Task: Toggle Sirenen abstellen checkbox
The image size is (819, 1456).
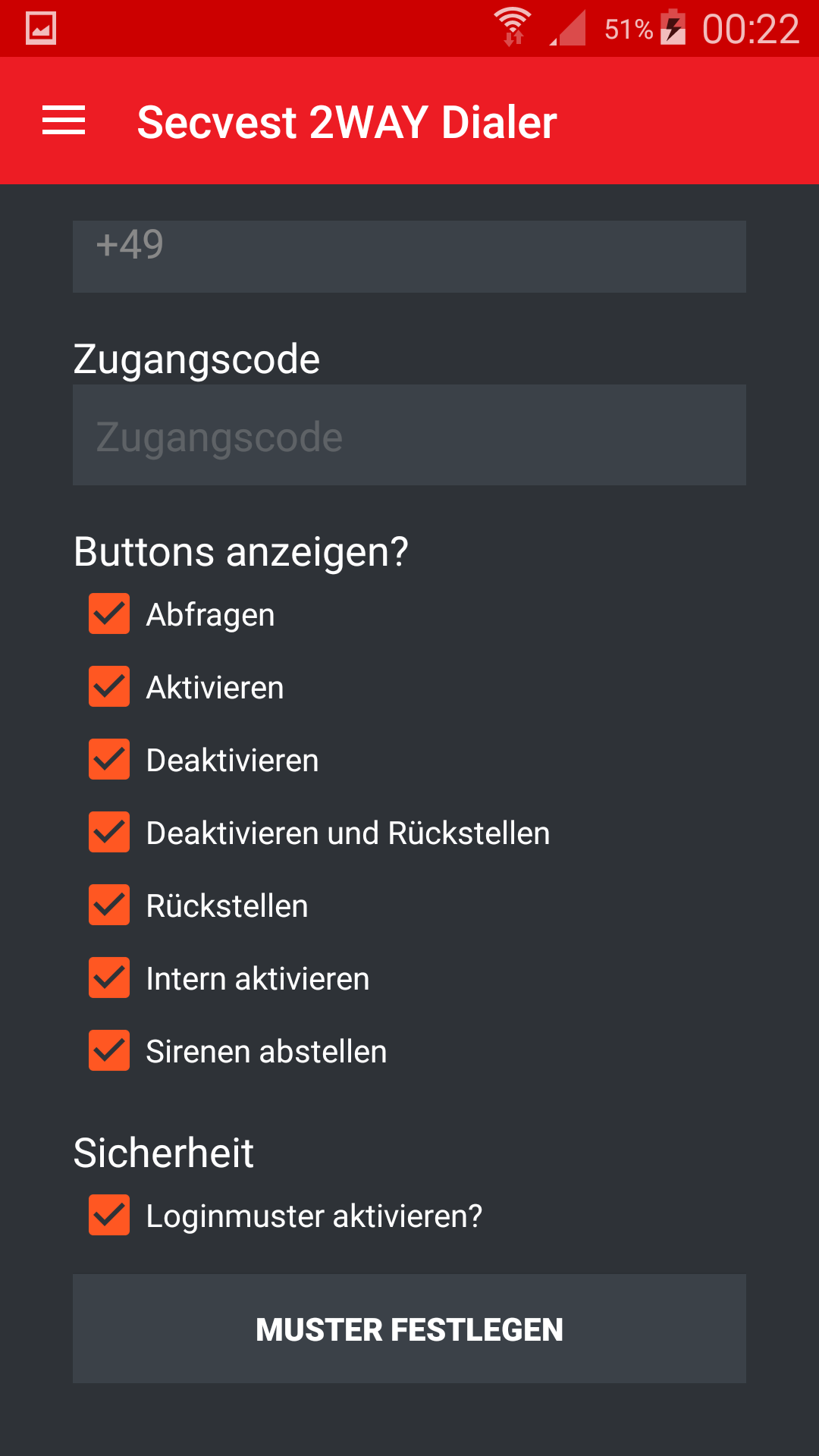Action: (109, 1050)
